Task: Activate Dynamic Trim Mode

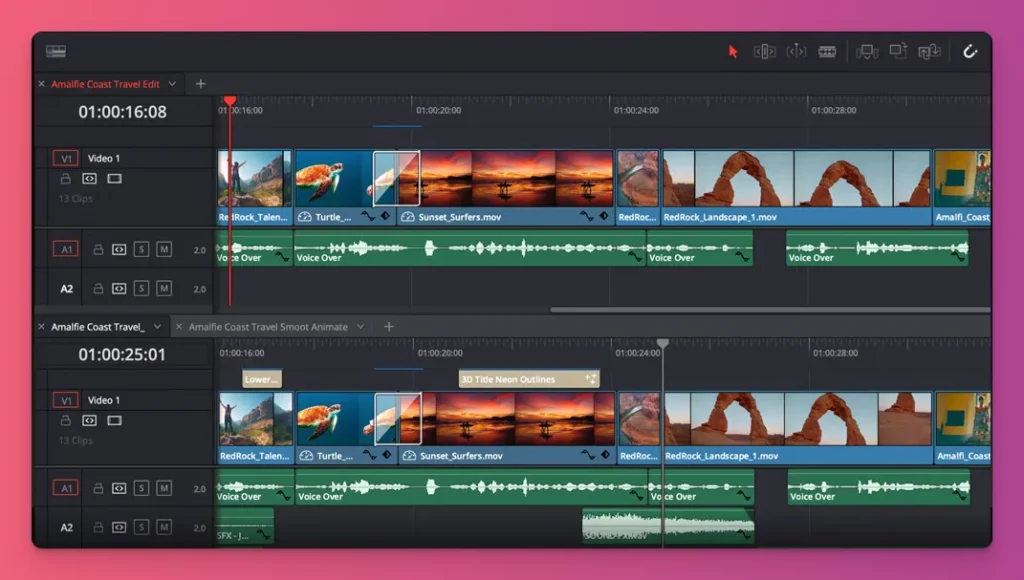Action: point(796,50)
